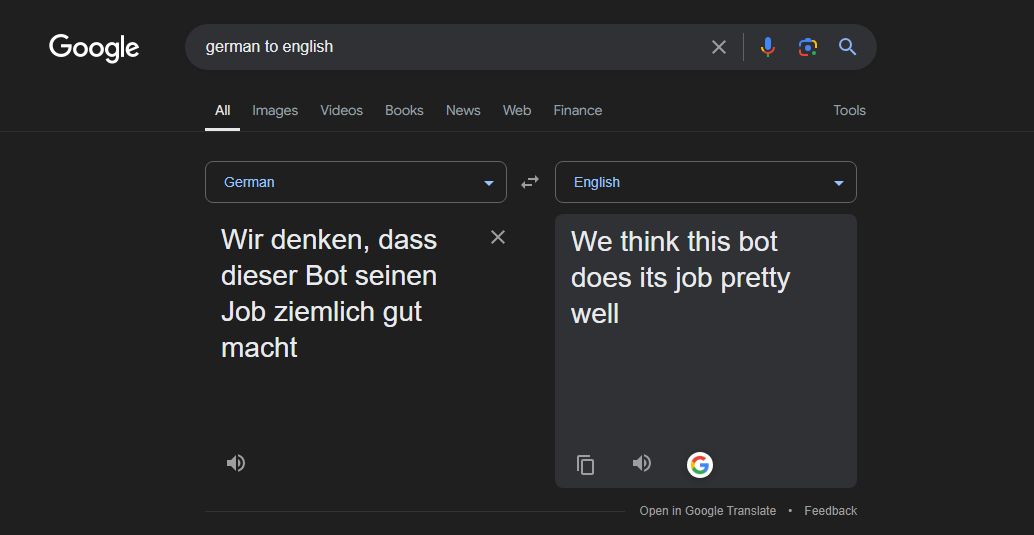Click the Feedback link
The height and width of the screenshot is (535, 1034).
tap(830, 511)
